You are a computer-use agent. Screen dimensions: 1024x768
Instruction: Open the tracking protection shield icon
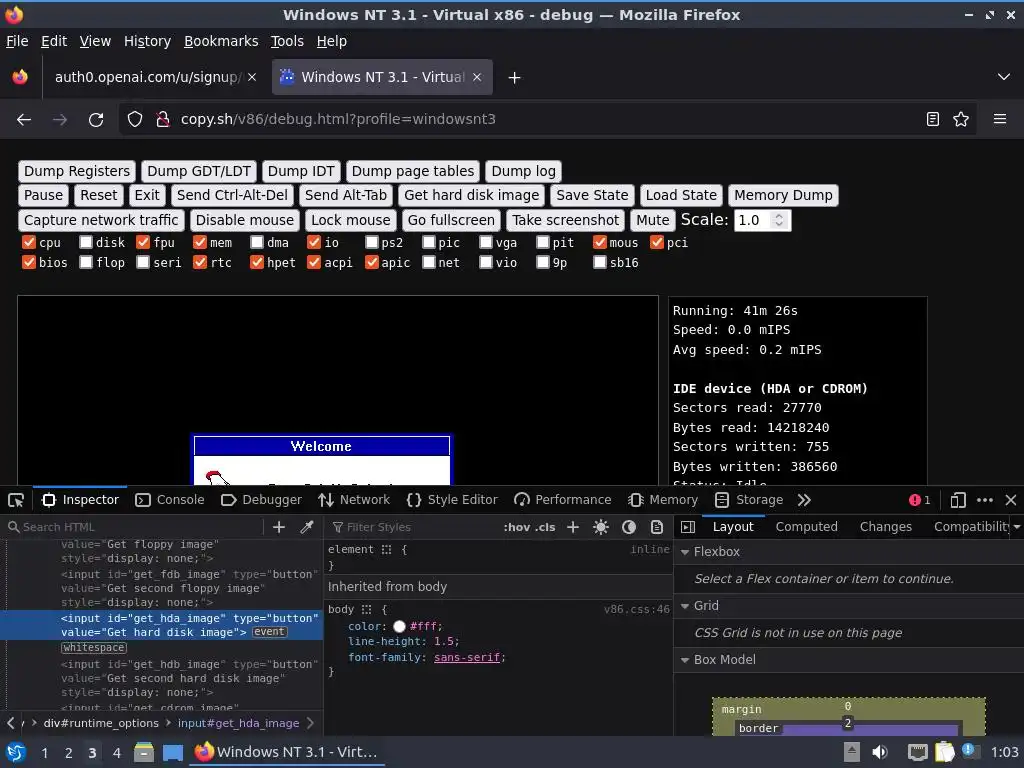pyautogui.click(x=135, y=120)
